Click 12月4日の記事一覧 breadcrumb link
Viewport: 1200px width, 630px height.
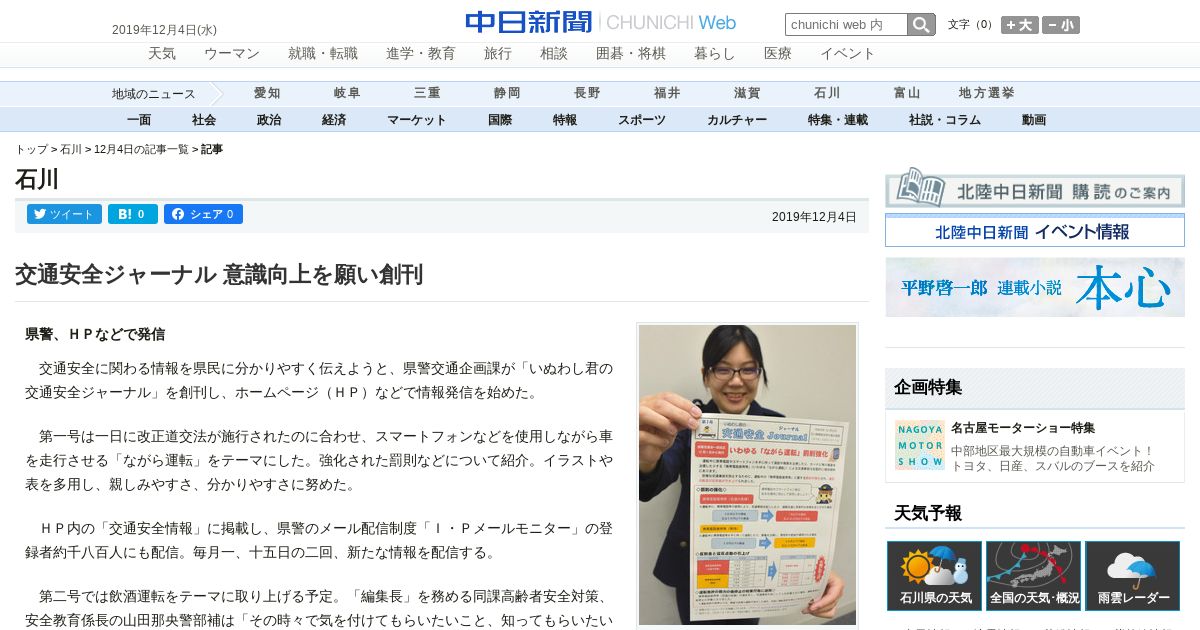pos(141,149)
